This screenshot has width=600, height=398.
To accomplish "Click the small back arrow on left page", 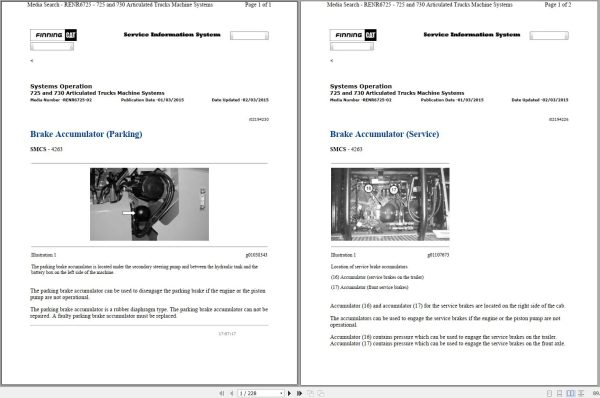I will click(32, 60).
